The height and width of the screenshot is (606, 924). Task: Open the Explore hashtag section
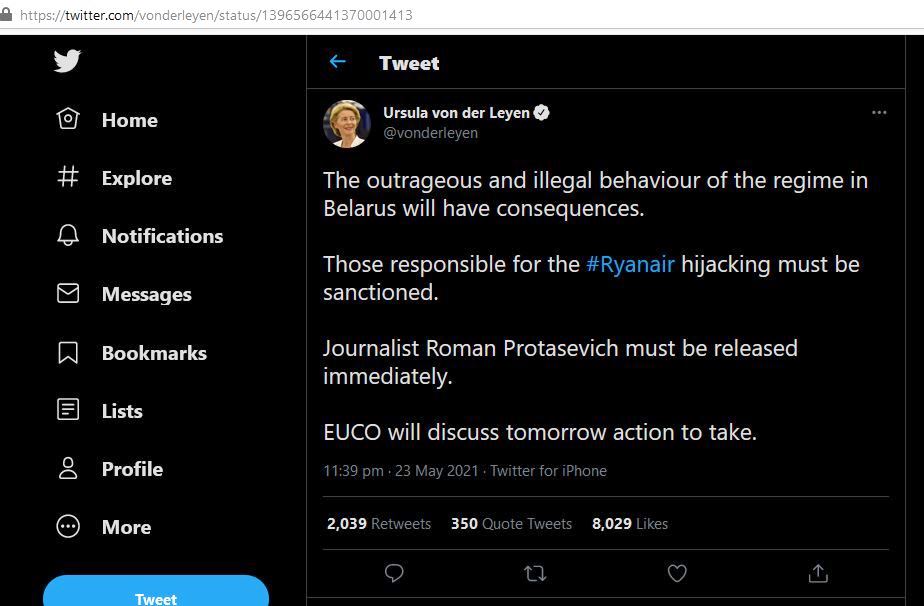[x=114, y=177]
